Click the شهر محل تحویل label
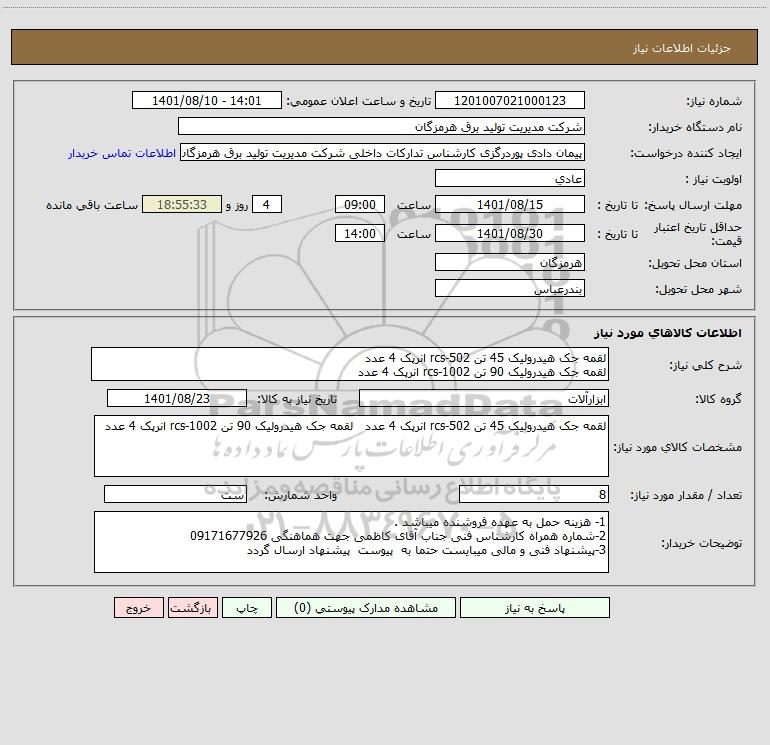Viewport: 770px width, 745px height. tap(699, 289)
